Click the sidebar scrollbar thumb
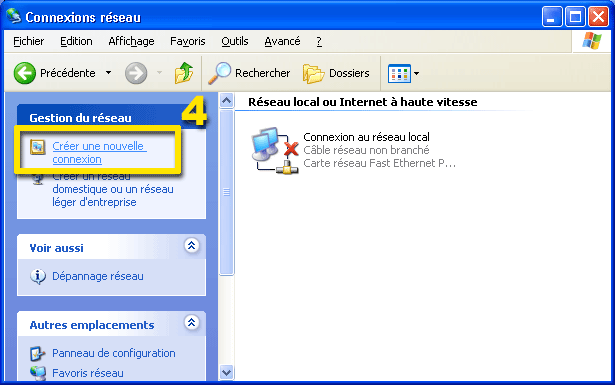This screenshot has height=385, width=615. pos(226,192)
